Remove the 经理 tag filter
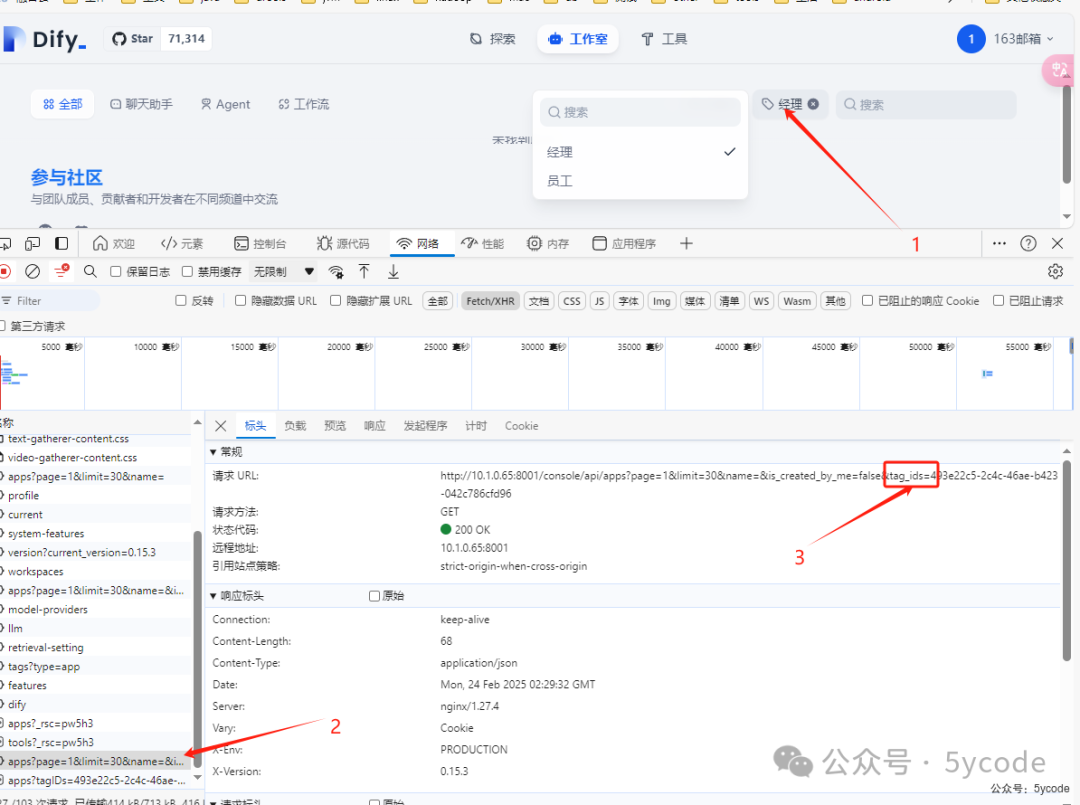The width and height of the screenshot is (1080, 805). [x=814, y=104]
